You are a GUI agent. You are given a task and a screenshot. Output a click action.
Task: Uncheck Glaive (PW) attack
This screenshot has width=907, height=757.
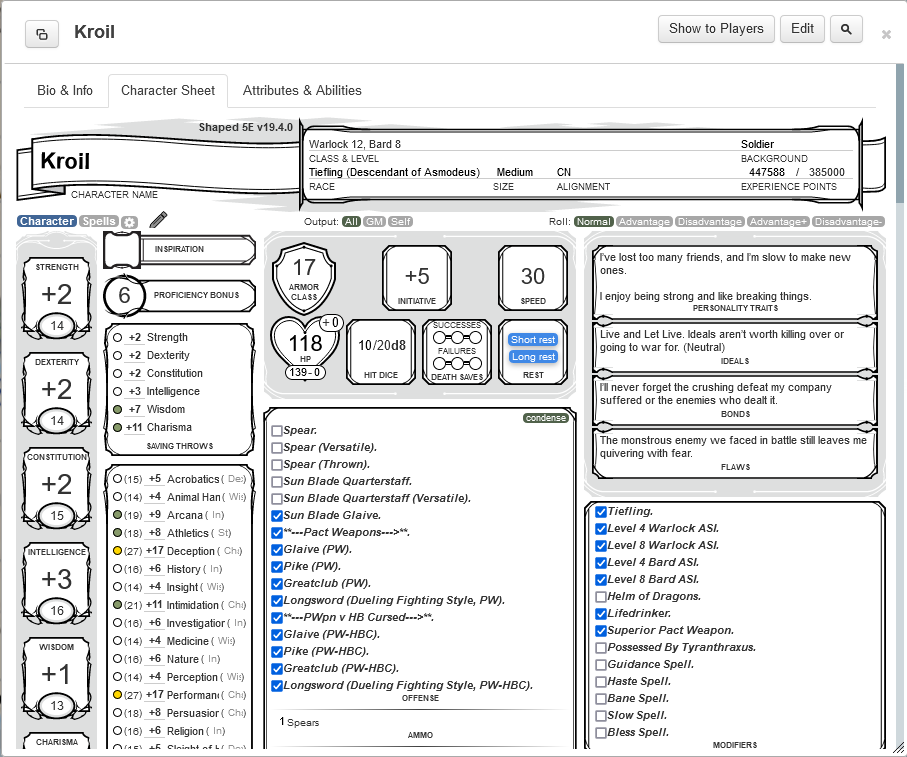pos(277,550)
